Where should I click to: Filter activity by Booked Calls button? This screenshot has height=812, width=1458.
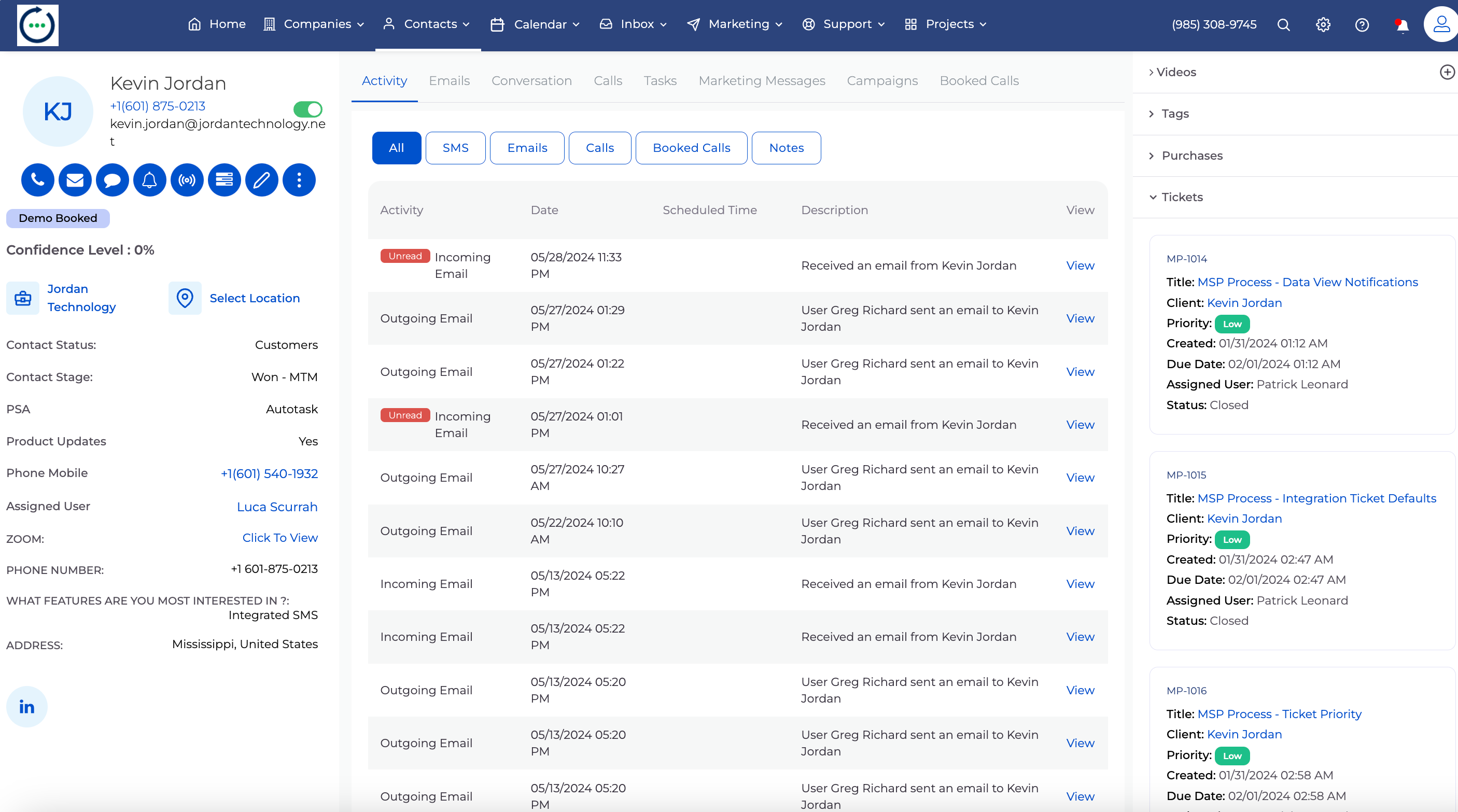(x=691, y=148)
